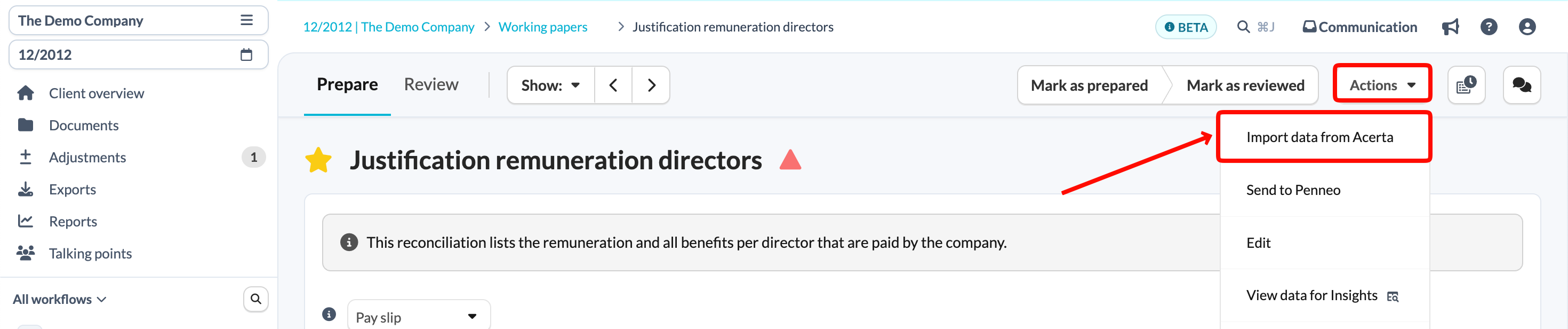This screenshot has width=1568, height=329.
Task: Open the comments chat bubbles icon
Action: 1522,85
